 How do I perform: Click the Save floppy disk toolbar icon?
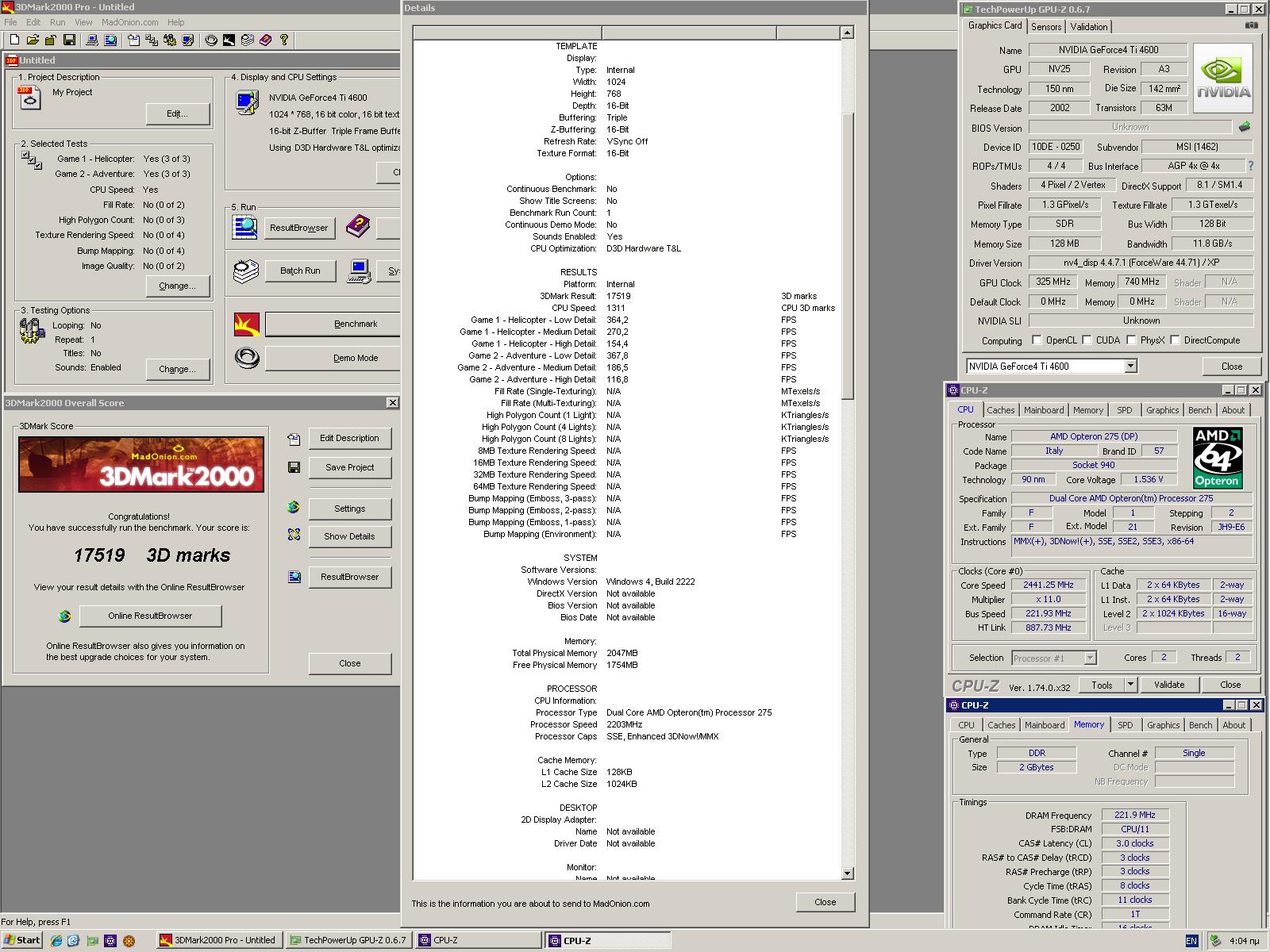pyautogui.click(x=69, y=40)
